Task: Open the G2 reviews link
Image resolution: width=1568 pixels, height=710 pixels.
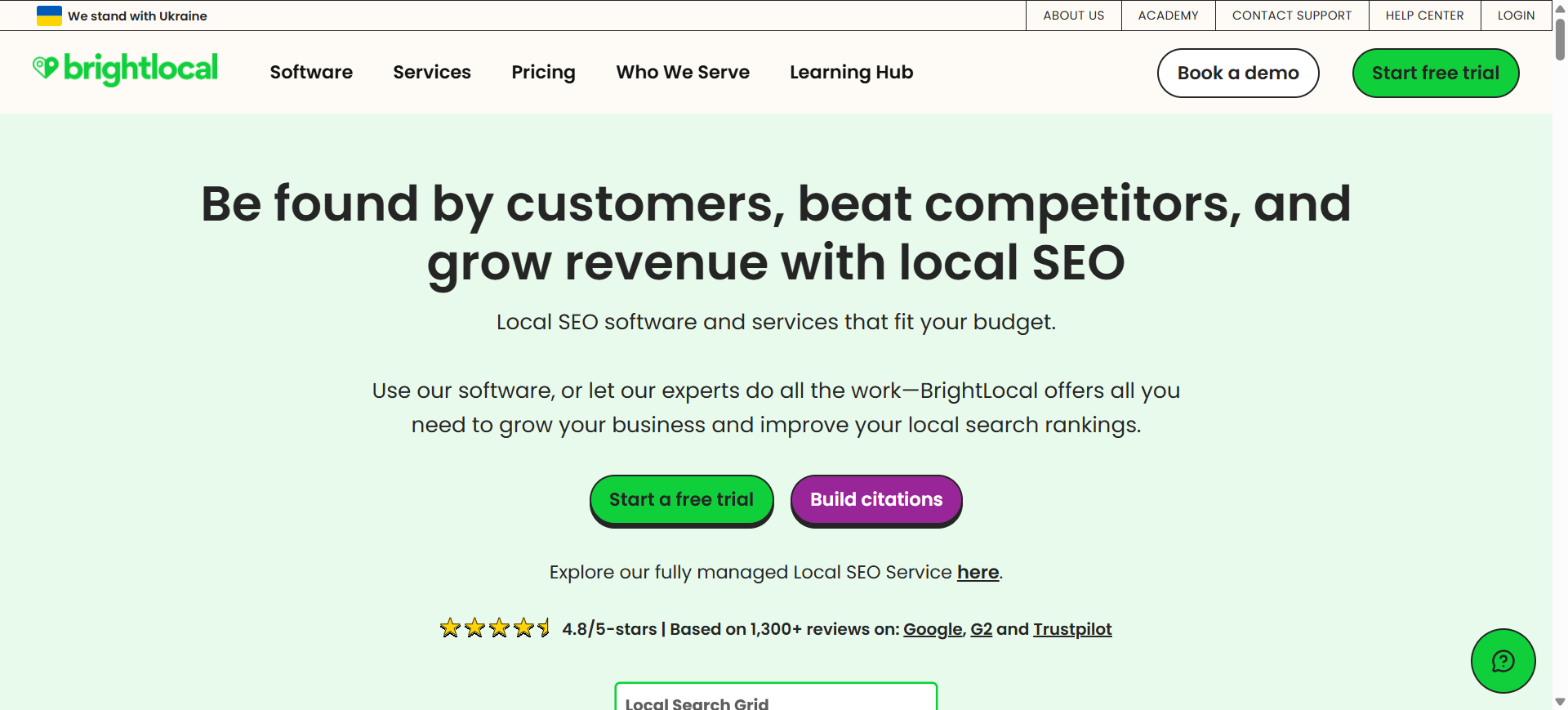Action: (981, 629)
